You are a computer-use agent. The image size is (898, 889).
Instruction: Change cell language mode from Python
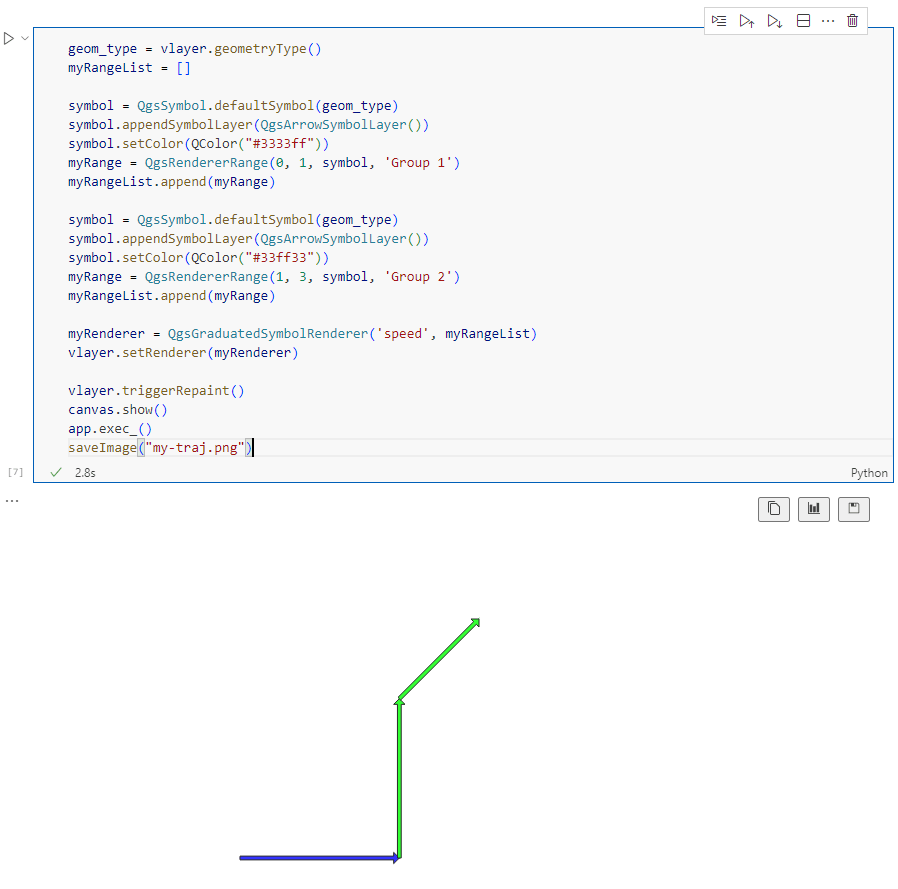[868, 473]
